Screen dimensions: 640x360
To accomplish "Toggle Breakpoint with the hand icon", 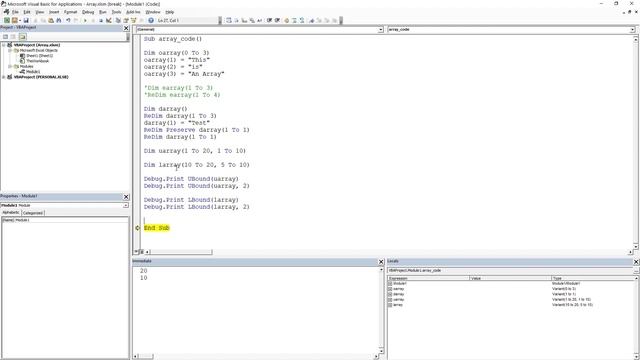I will (287, 20).
